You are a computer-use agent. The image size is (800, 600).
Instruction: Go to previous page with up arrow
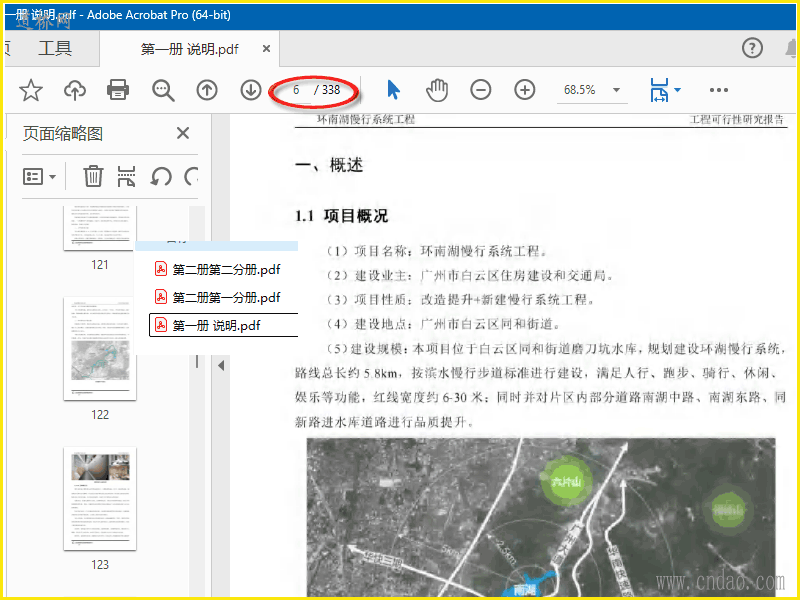point(207,90)
